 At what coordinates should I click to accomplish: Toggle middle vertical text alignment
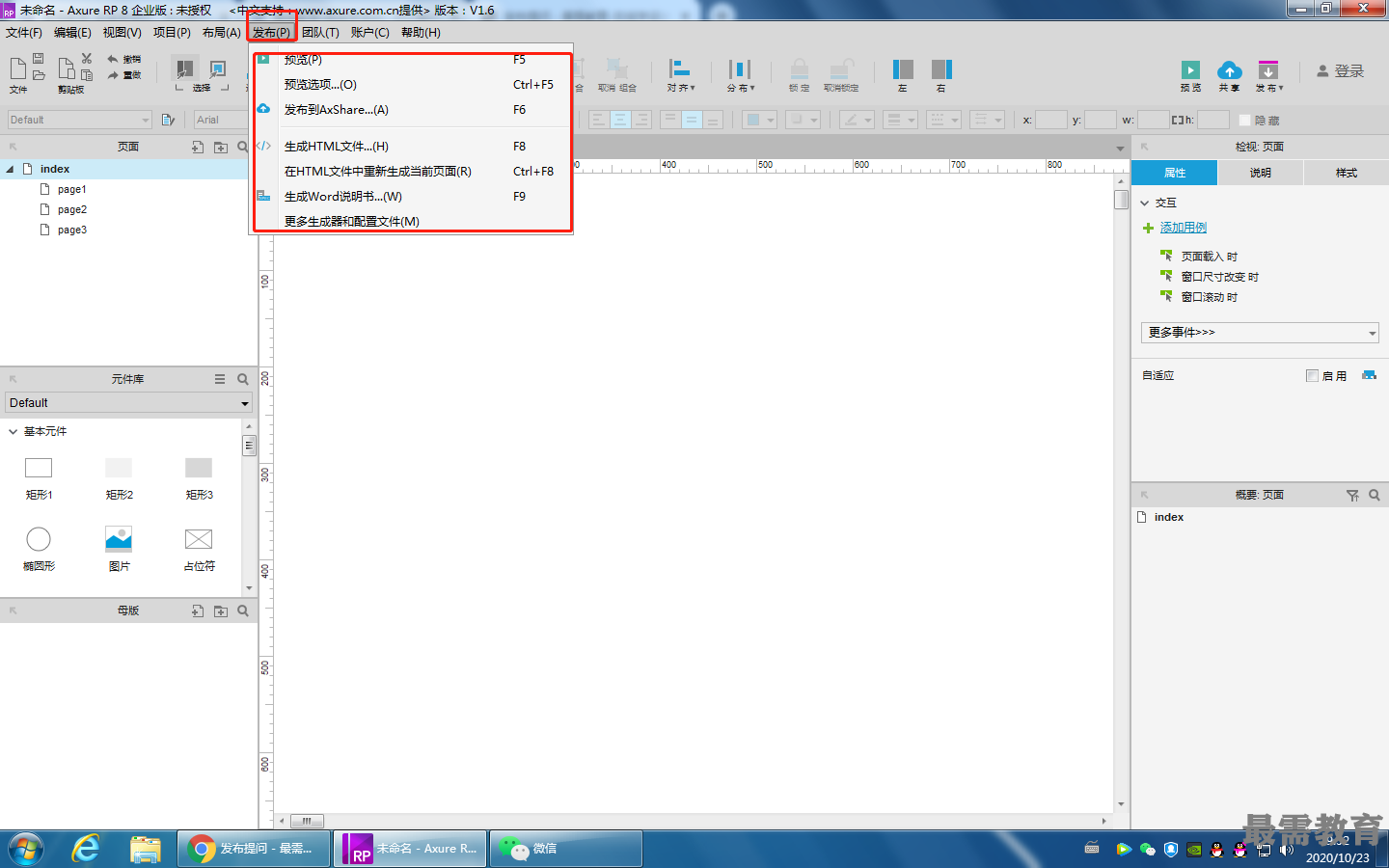pyautogui.click(x=692, y=120)
